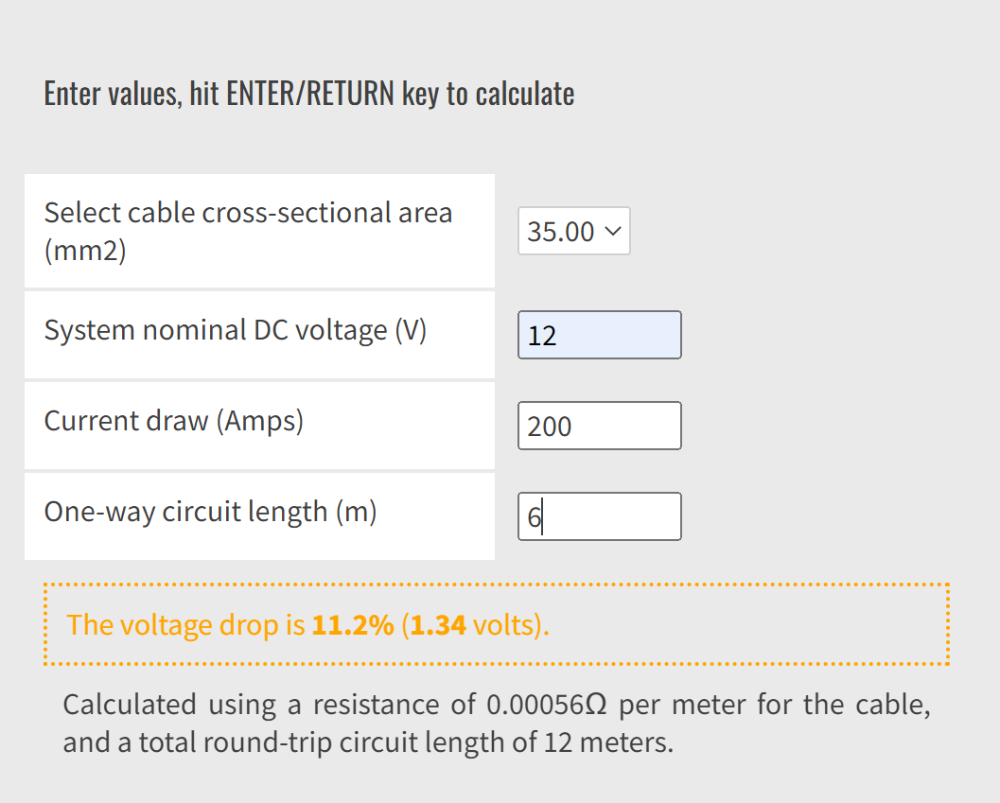Click the 'Enter values' words in the heading

(x=113, y=94)
